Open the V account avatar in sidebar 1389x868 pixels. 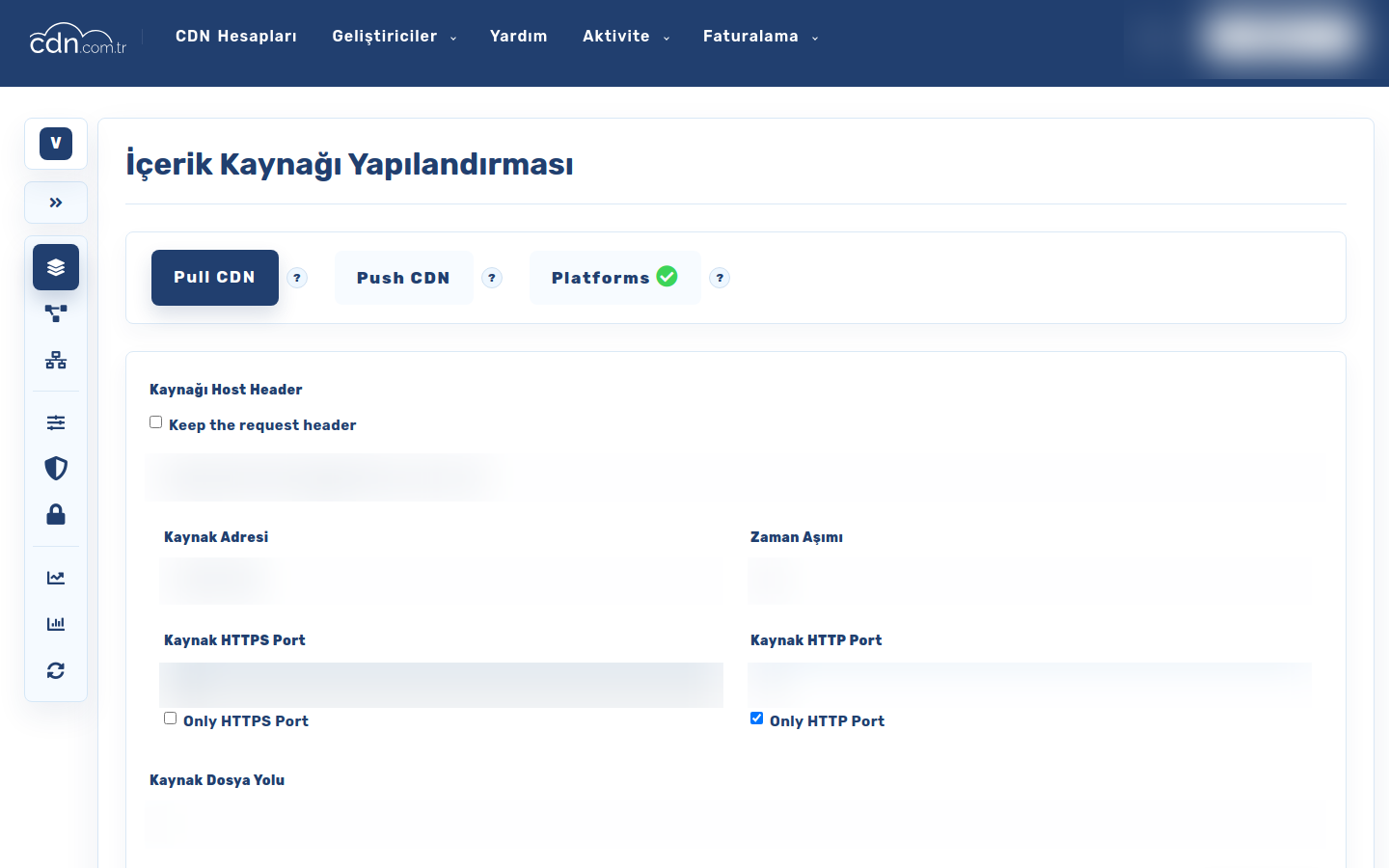pyautogui.click(x=56, y=144)
